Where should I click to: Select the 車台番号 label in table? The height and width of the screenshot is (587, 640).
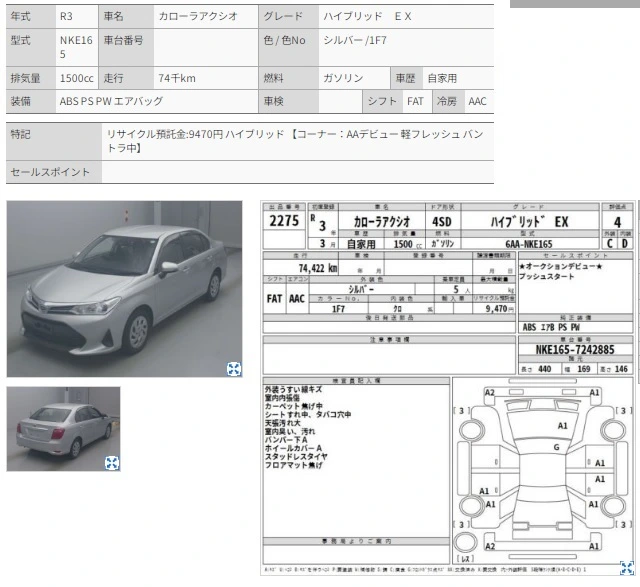123,40
